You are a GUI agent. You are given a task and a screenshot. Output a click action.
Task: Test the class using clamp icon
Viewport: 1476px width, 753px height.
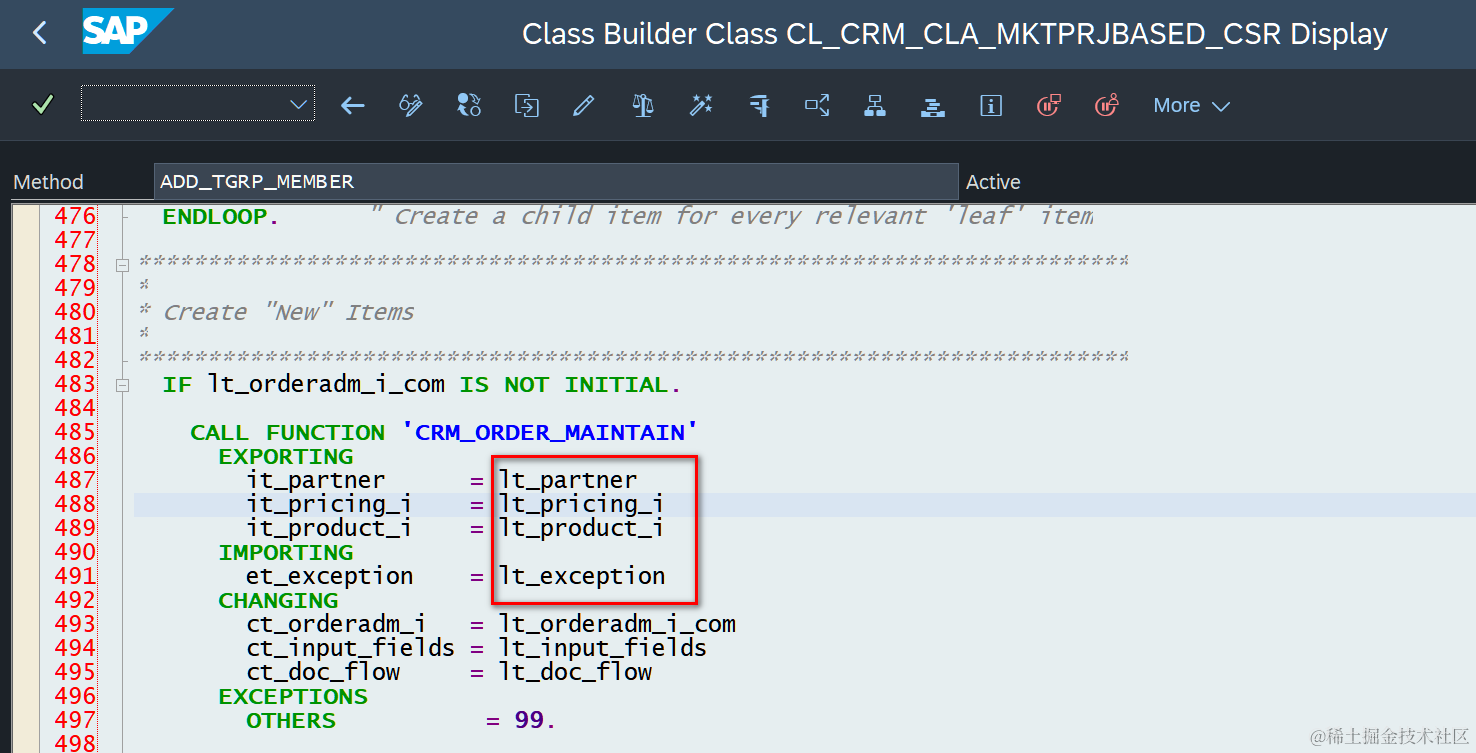pyautogui.click(x=759, y=105)
